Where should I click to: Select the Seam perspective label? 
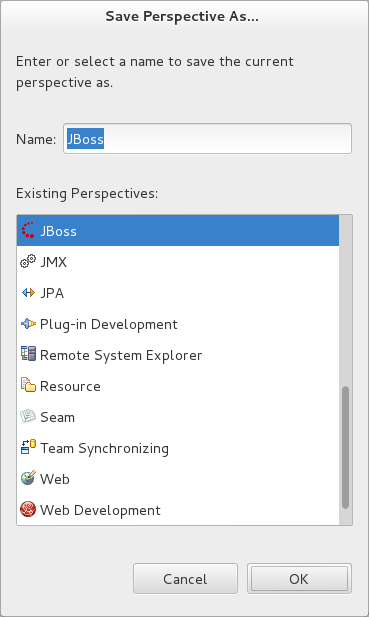tap(57, 417)
